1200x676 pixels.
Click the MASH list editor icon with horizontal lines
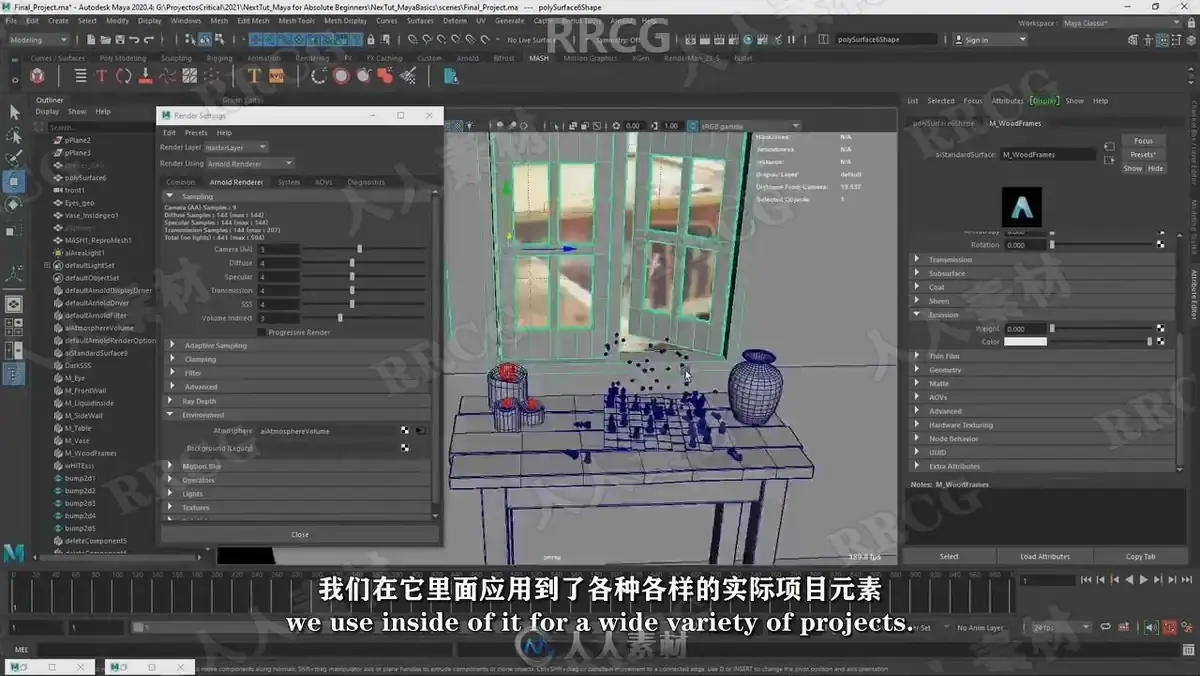coord(79,76)
